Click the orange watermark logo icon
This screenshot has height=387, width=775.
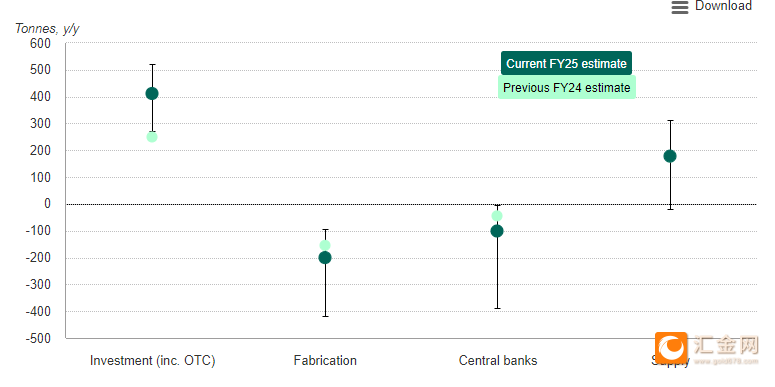tap(671, 348)
